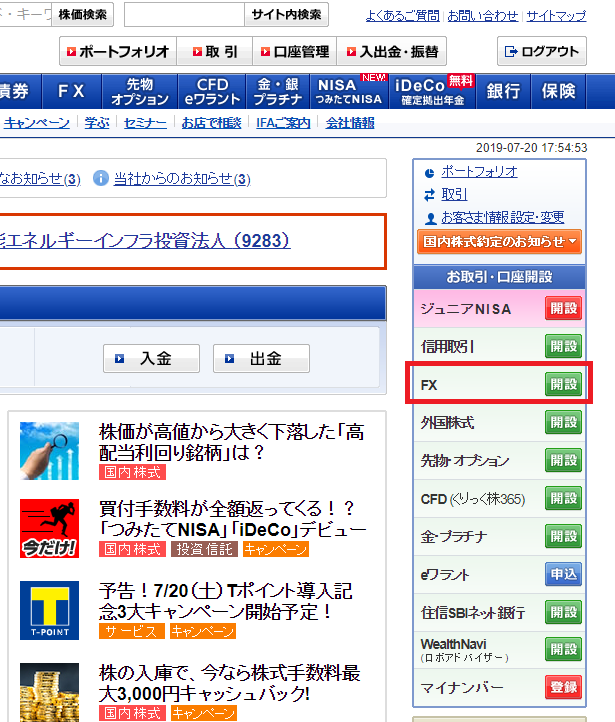Viewport: 615px width, 722px height.
Task: Click the person icon beside お客さま情報設定
Action: point(430,218)
